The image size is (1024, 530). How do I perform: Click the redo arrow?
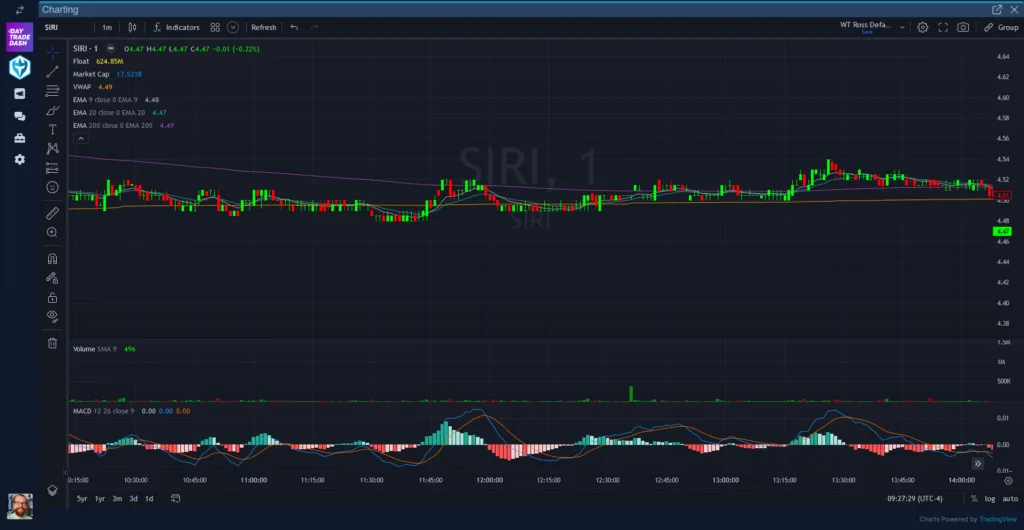coord(315,27)
